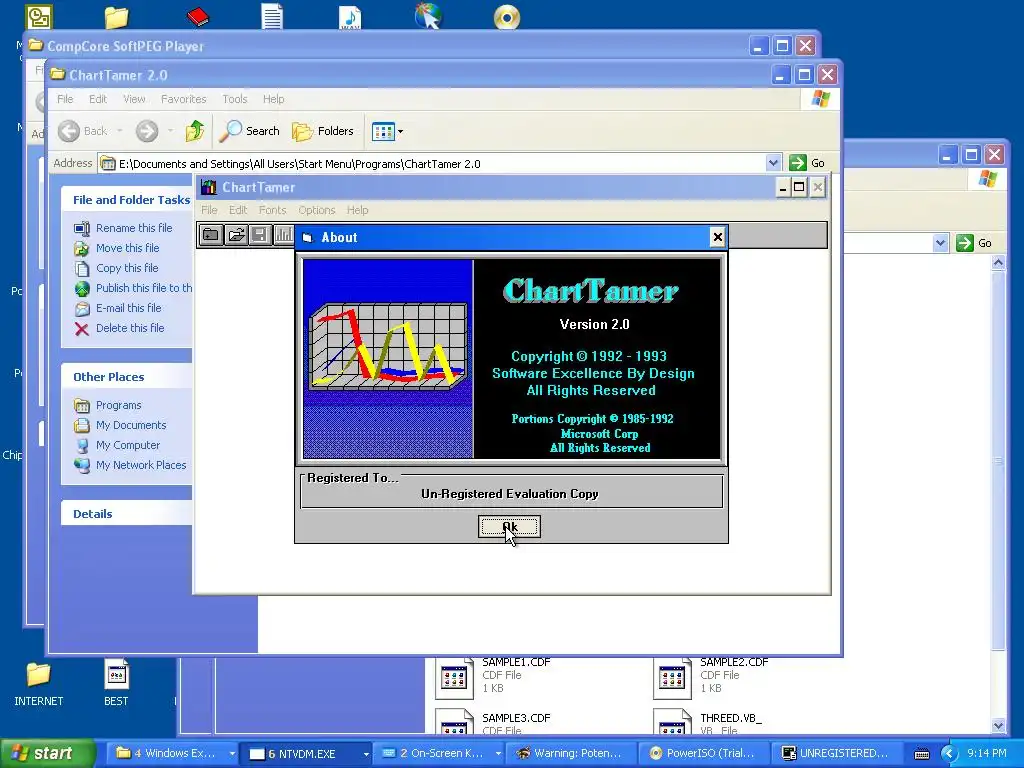Image resolution: width=1024 pixels, height=768 pixels.
Task: Open Windows Explorer taskbar group
Action: click(x=172, y=753)
